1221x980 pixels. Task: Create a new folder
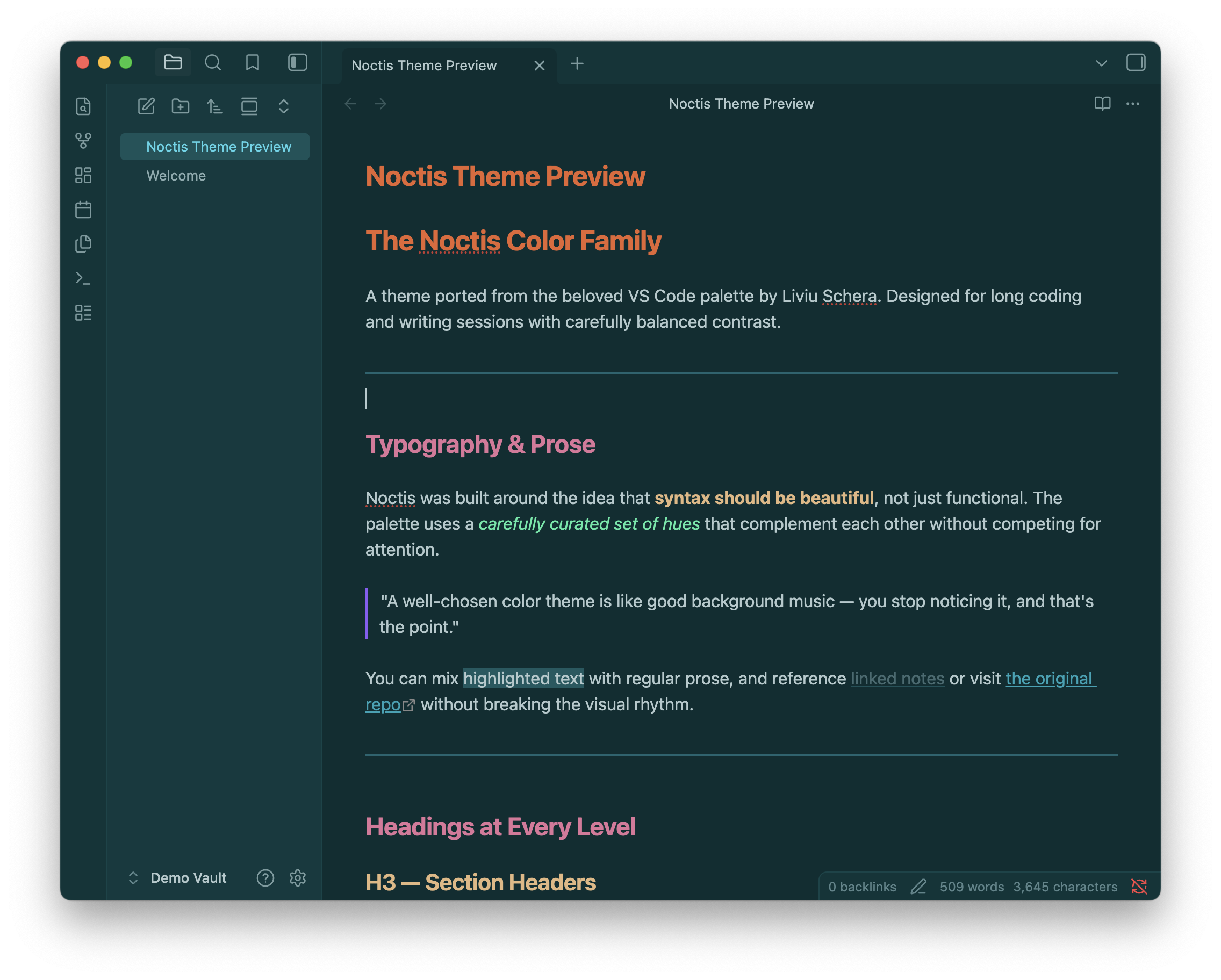pyautogui.click(x=181, y=106)
